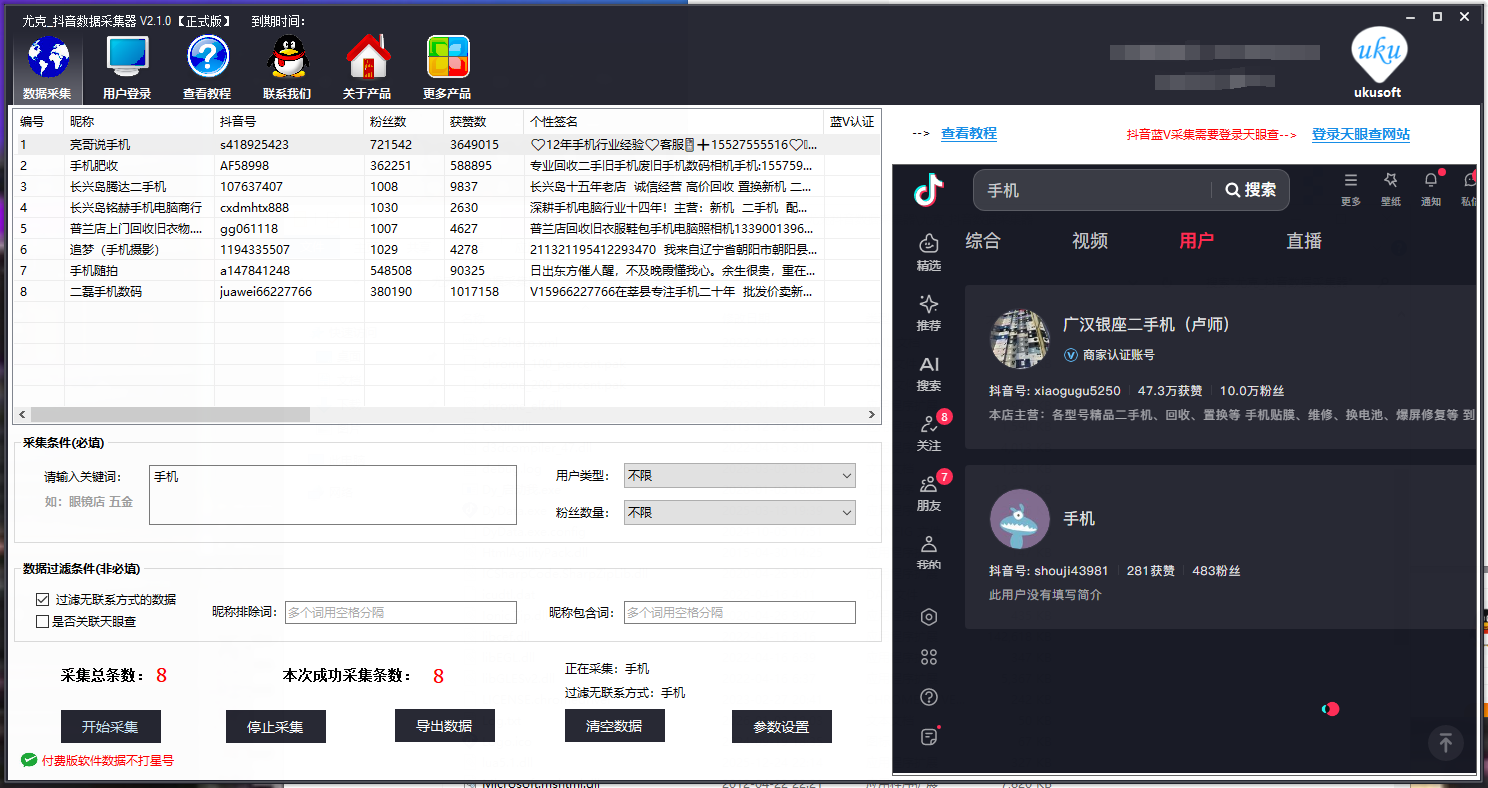
Task: Open the 登录天眼查网站 link
Action: pos(1360,133)
